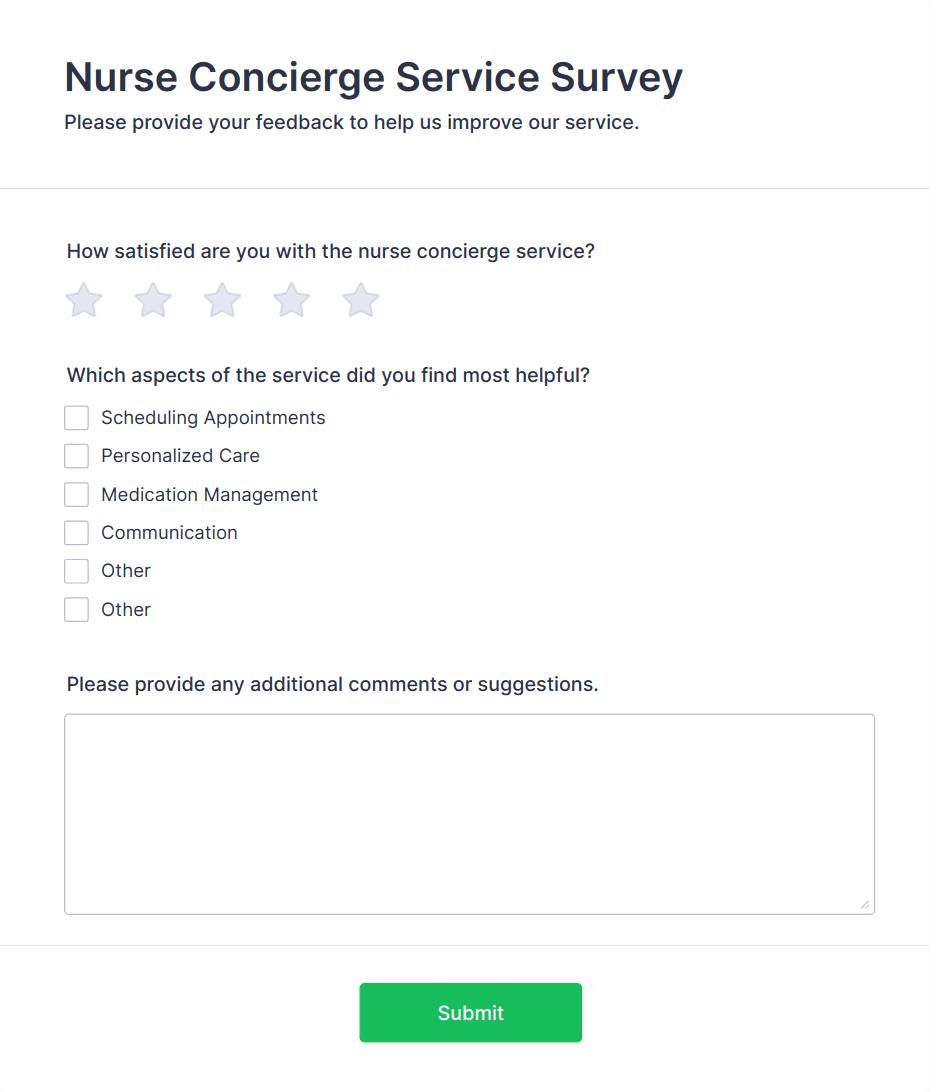This screenshot has width=930, height=1092.
Task: Select the Communication checkbox
Action: click(x=76, y=532)
